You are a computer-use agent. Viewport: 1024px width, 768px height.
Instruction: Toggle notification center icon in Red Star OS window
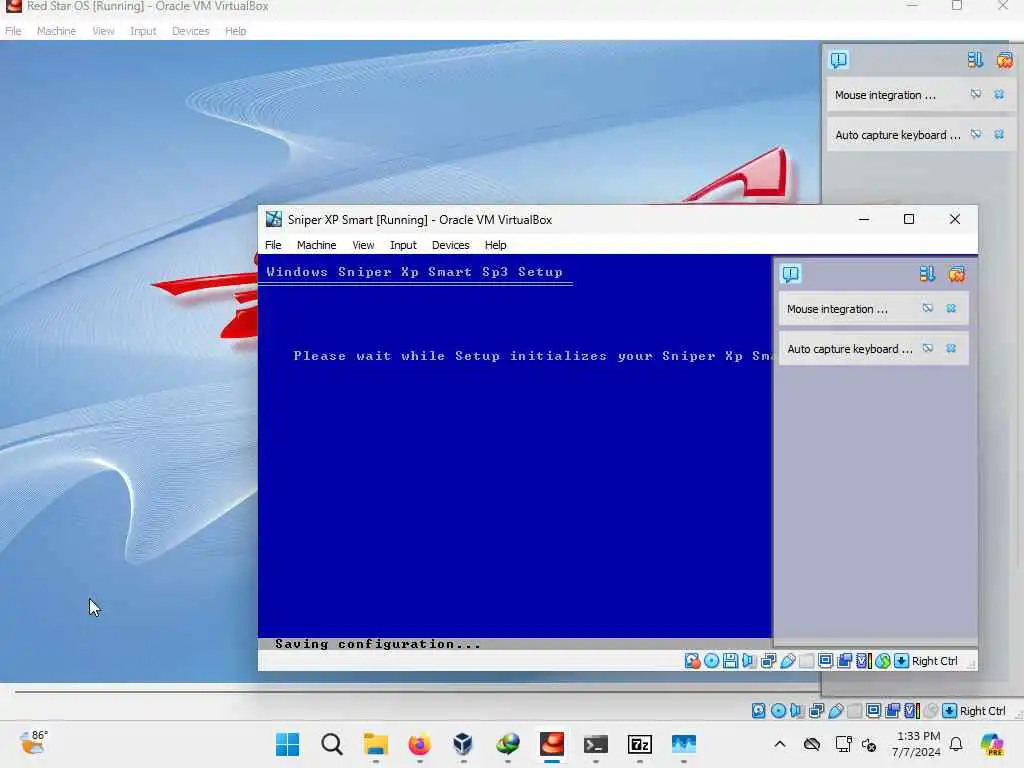[x=839, y=60]
